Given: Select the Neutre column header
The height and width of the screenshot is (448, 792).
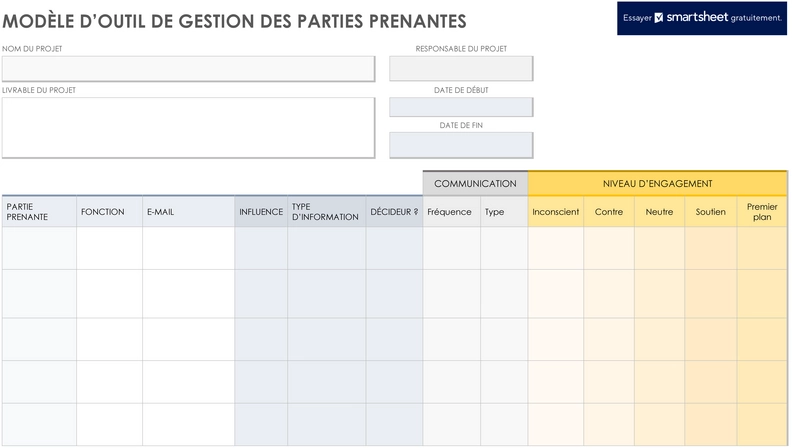Looking at the screenshot, I should coord(660,212).
